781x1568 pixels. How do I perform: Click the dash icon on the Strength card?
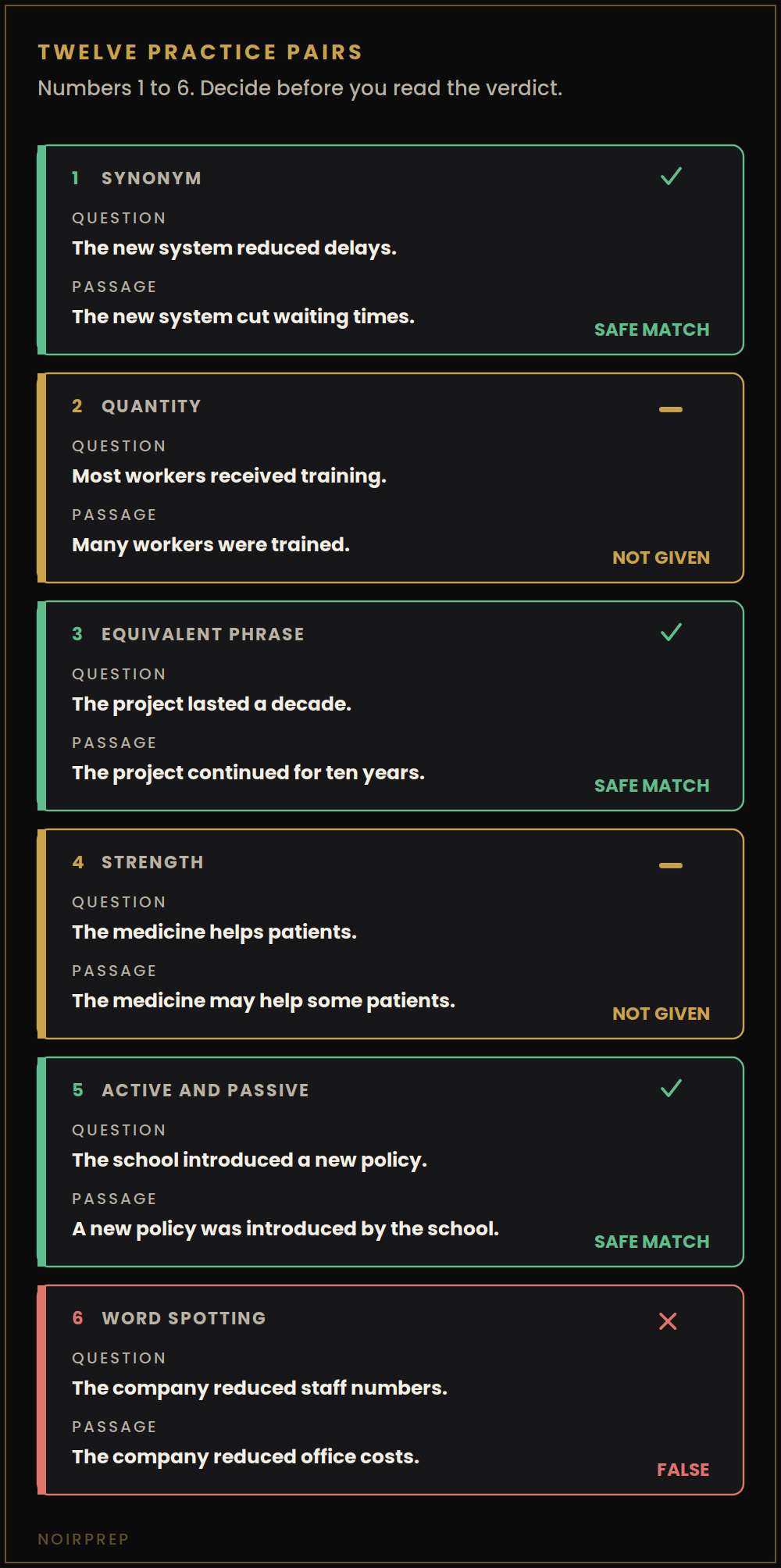coord(671,865)
